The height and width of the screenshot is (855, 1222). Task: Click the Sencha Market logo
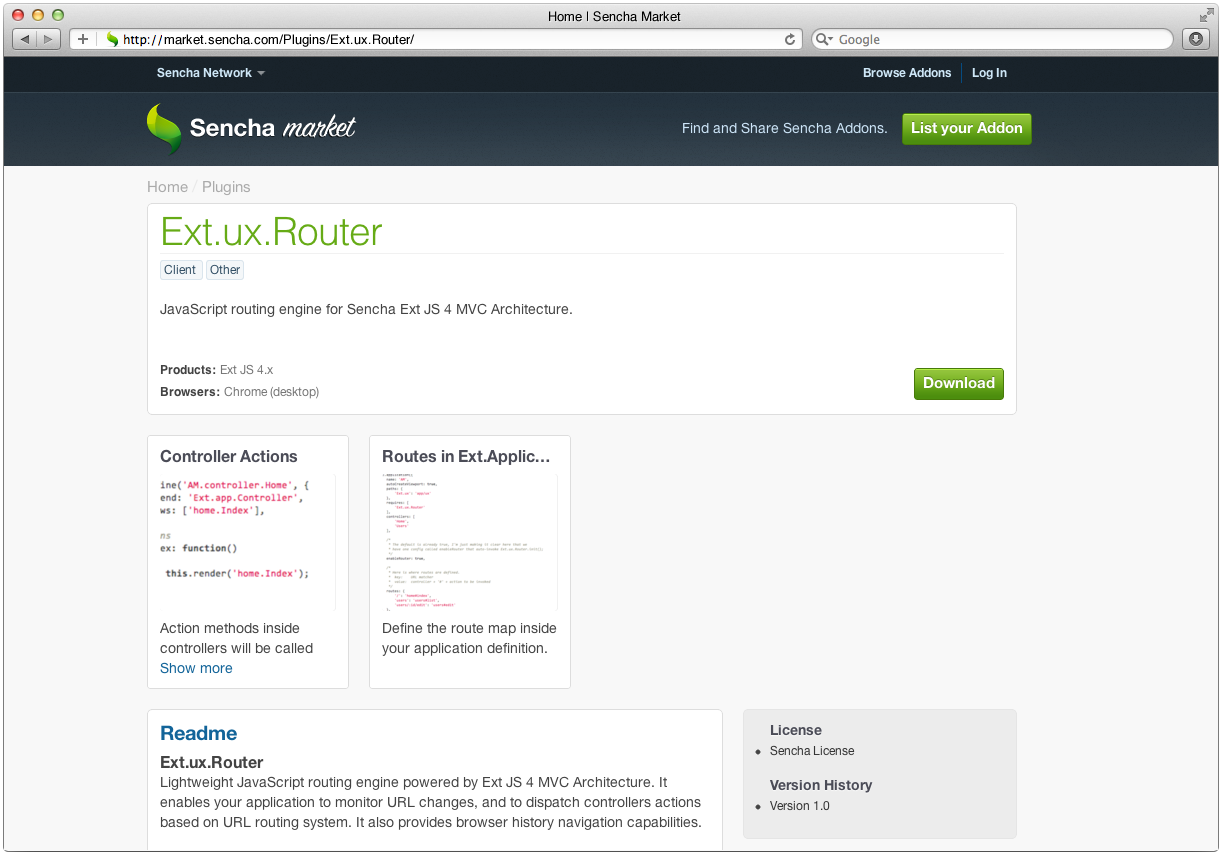[x=251, y=128]
